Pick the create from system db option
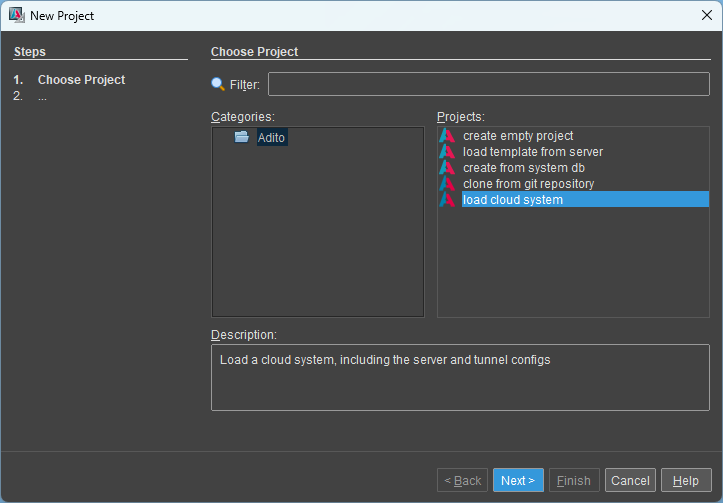The width and height of the screenshot is (723, 503). 523,168
